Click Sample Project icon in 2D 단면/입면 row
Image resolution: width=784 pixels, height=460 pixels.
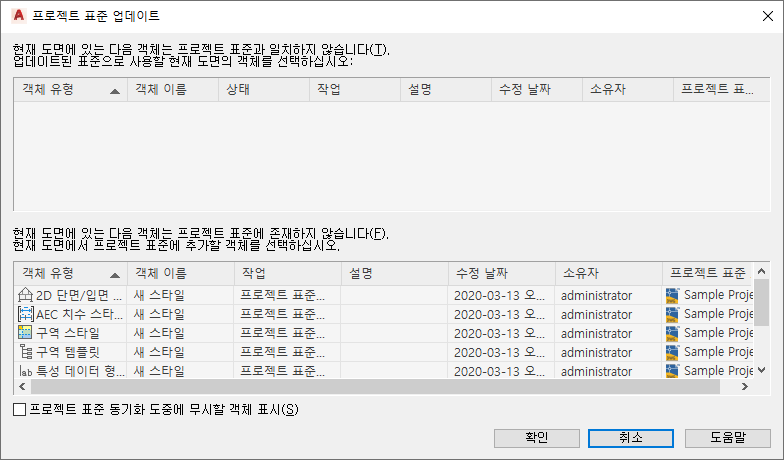pyautogui.click(x=672, y=295)
